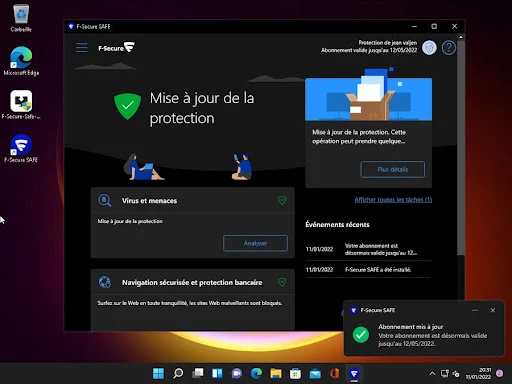Expand the system tray hidden icons chevron
The height and width of the screenshot is (384, 512).
tap(432, 374)
